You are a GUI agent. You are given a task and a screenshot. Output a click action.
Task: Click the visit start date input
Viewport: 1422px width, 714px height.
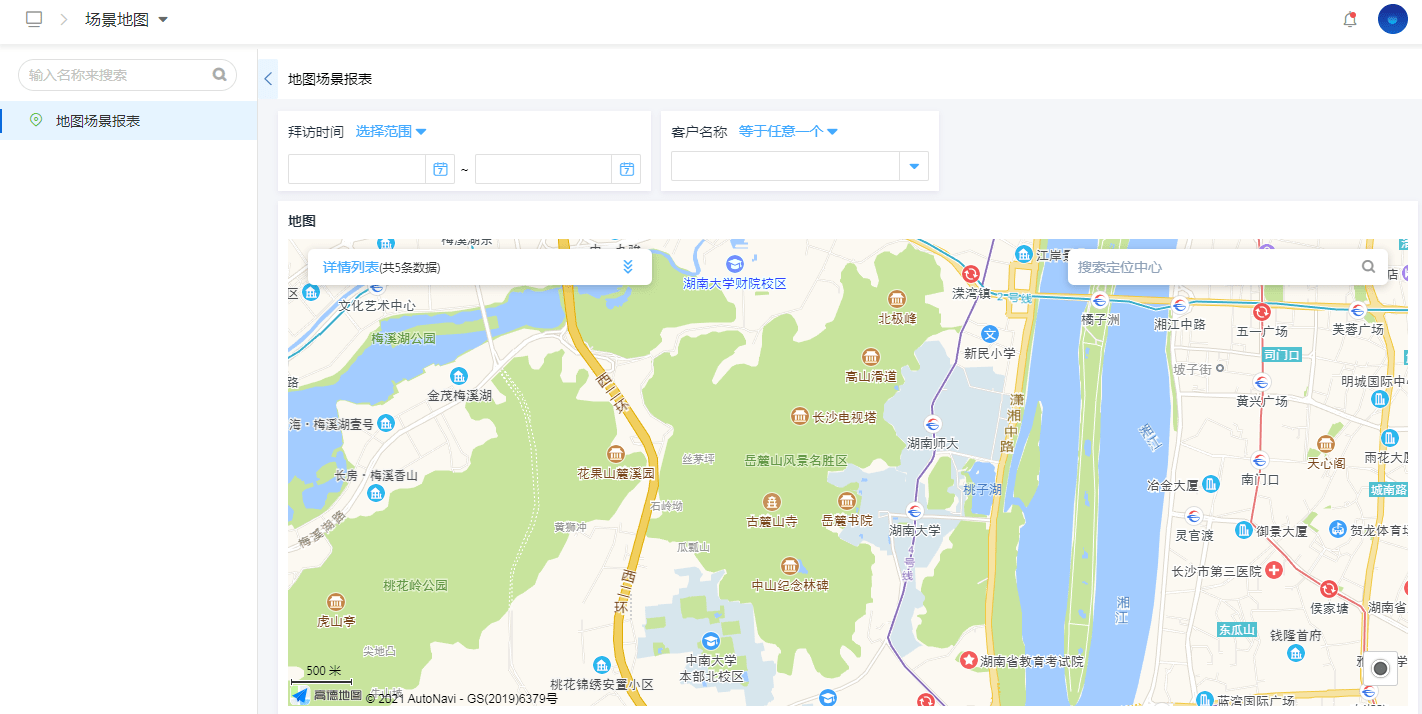(357, 169)
